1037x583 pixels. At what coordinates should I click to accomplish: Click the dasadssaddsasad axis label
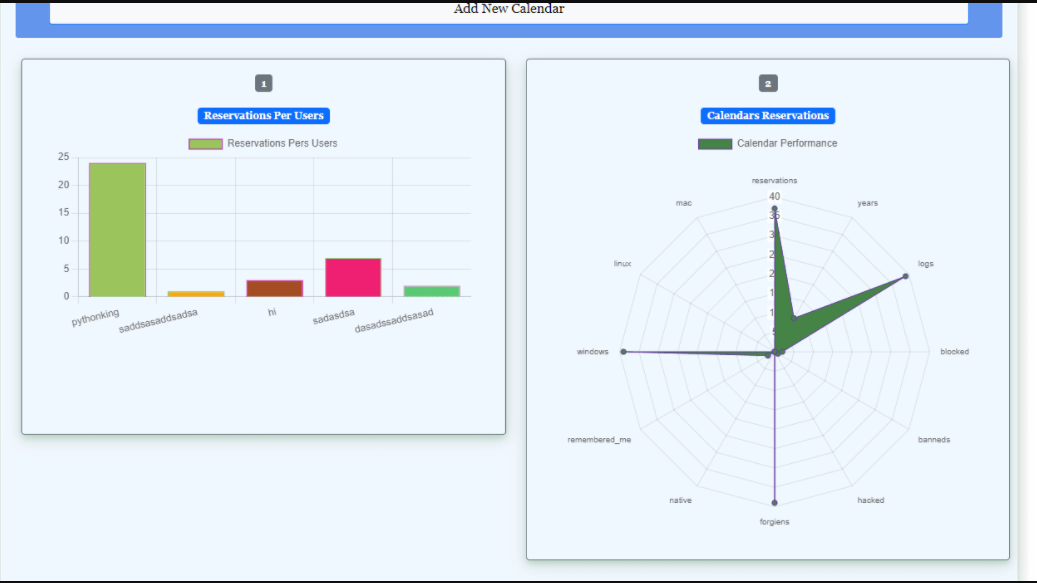394,321
